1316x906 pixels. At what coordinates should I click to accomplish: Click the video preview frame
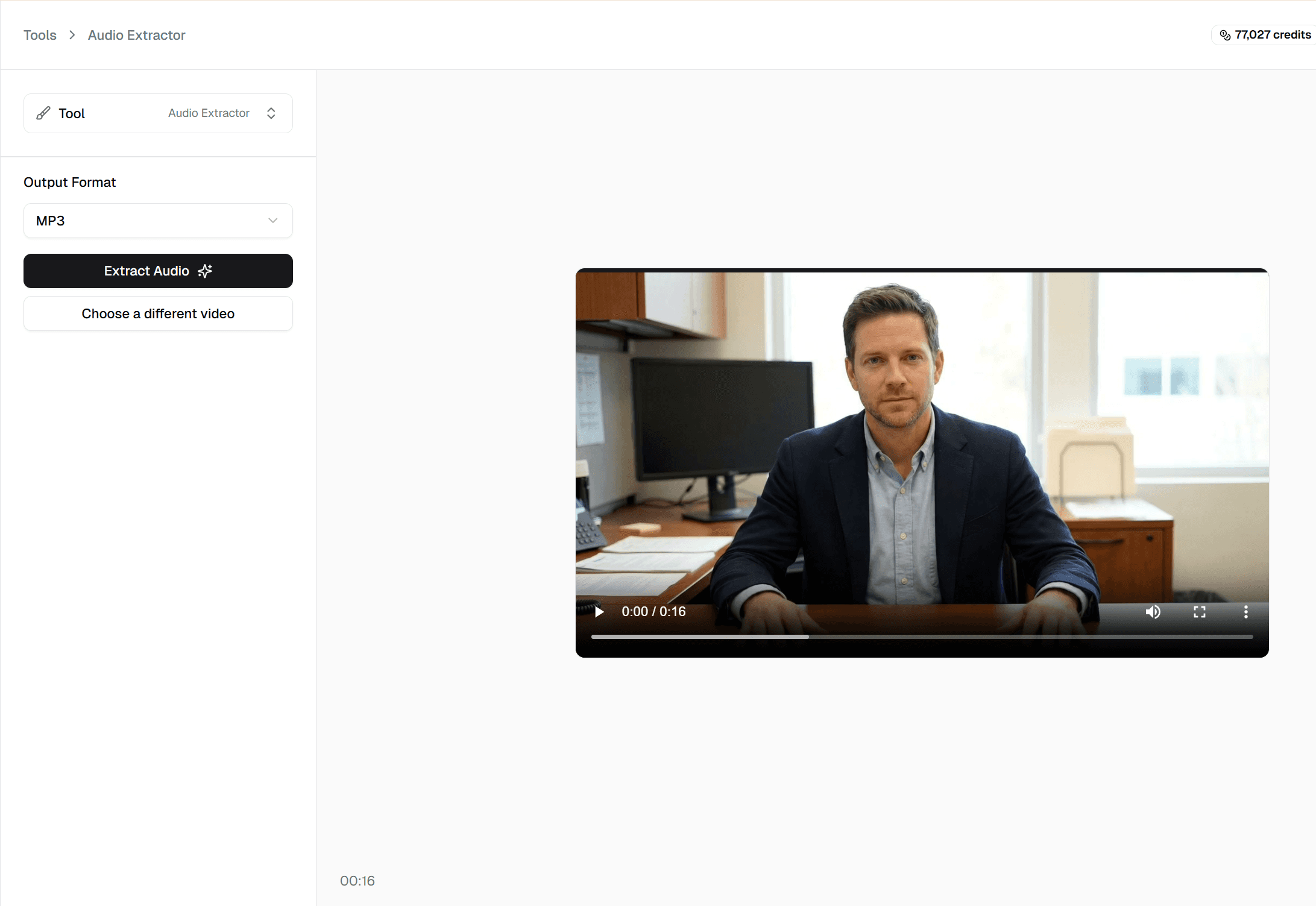921,434
